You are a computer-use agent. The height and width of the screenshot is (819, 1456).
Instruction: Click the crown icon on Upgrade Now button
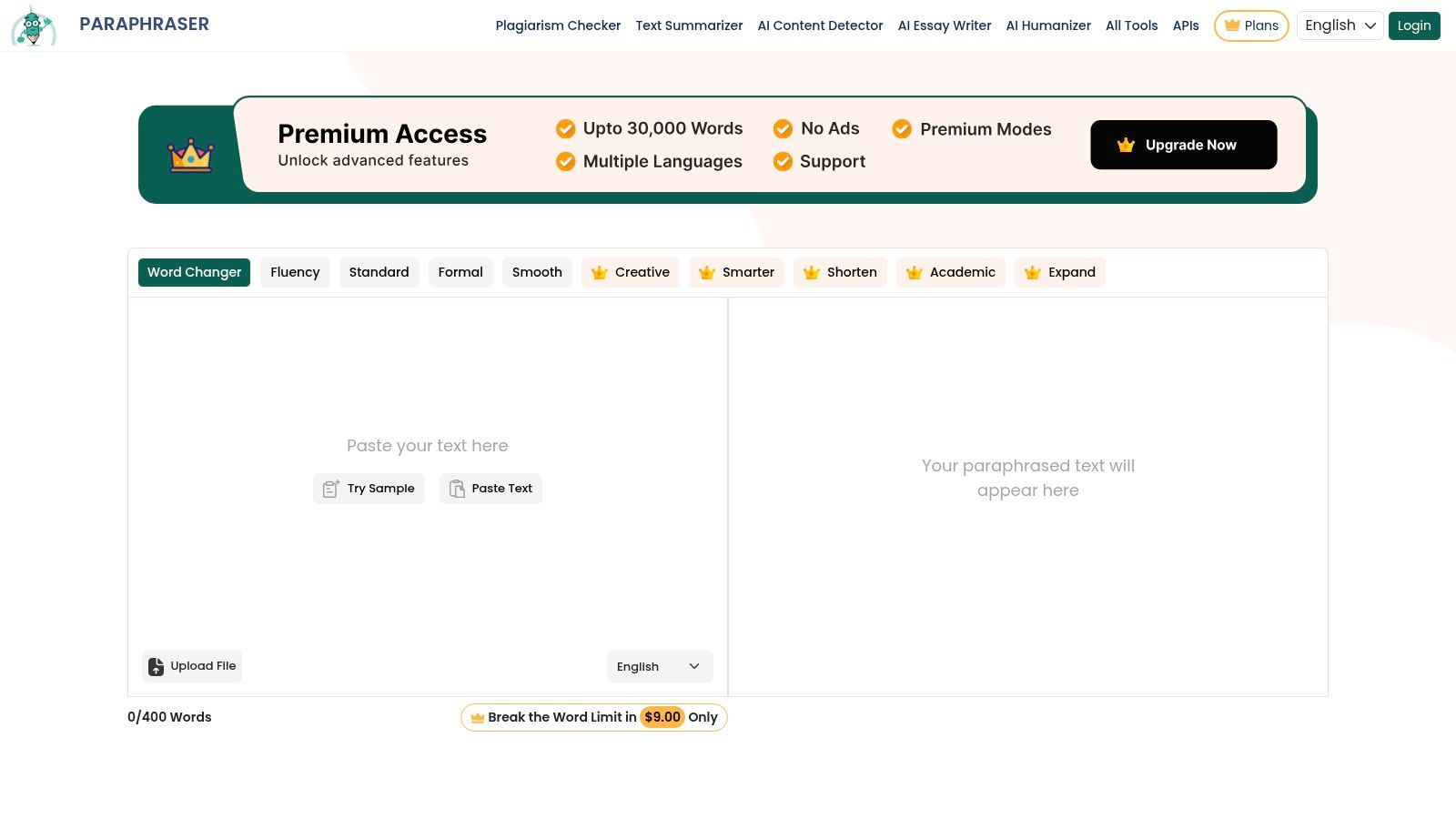click(1126, 144)
